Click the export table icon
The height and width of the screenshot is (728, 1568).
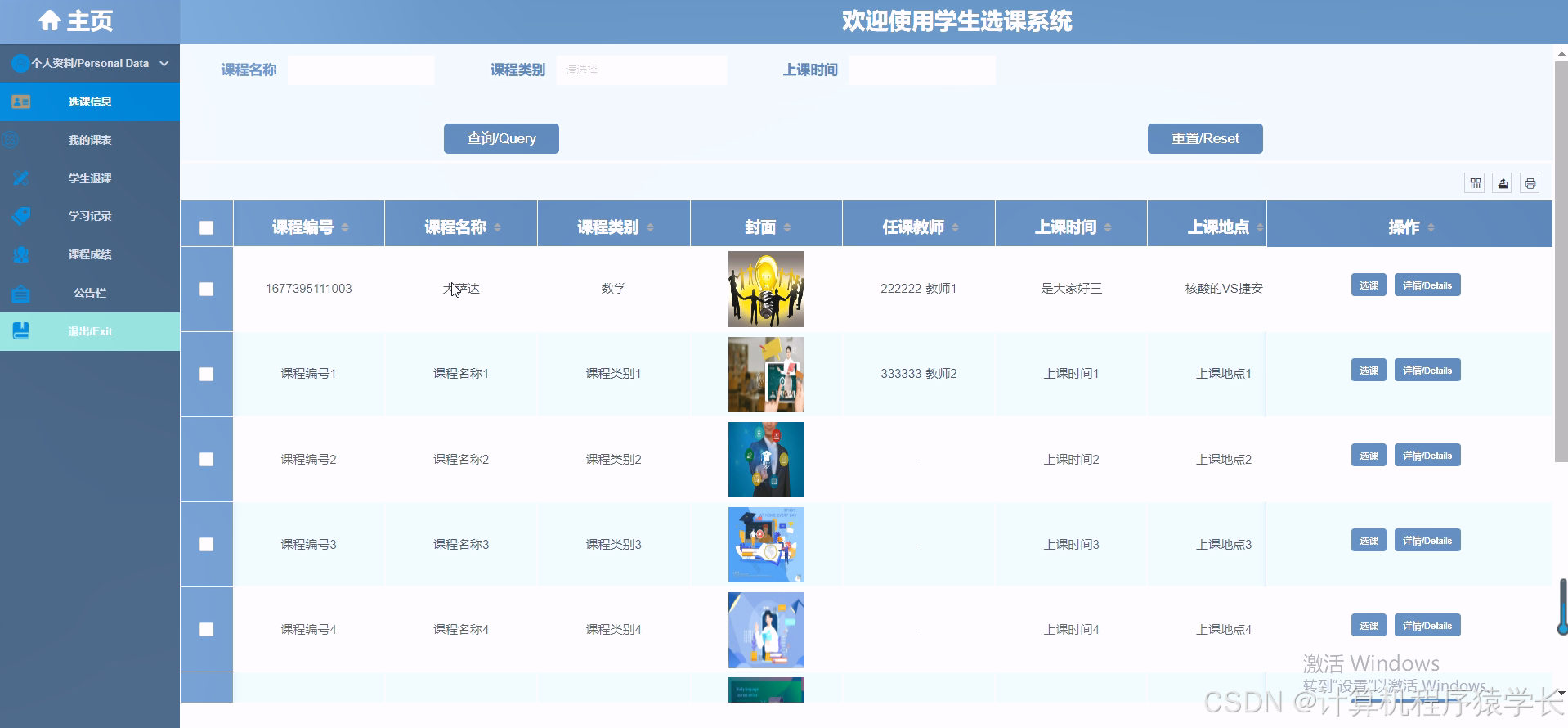pos(1503,183)
